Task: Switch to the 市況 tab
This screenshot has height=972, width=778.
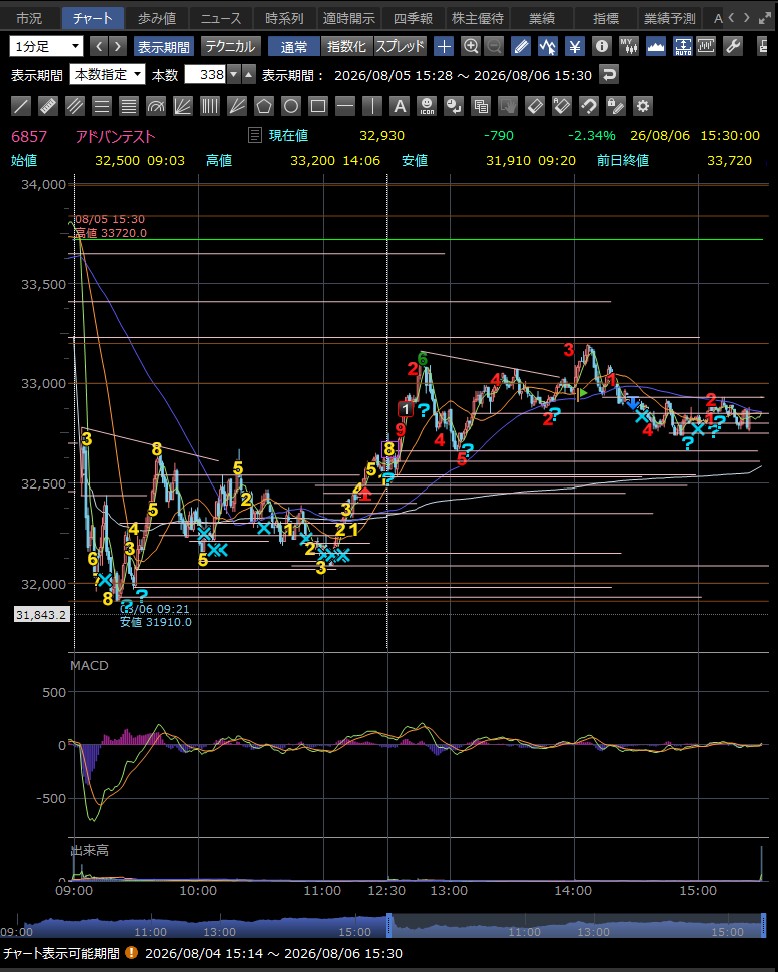Action: pyautogui.click(x=29, y=18)
